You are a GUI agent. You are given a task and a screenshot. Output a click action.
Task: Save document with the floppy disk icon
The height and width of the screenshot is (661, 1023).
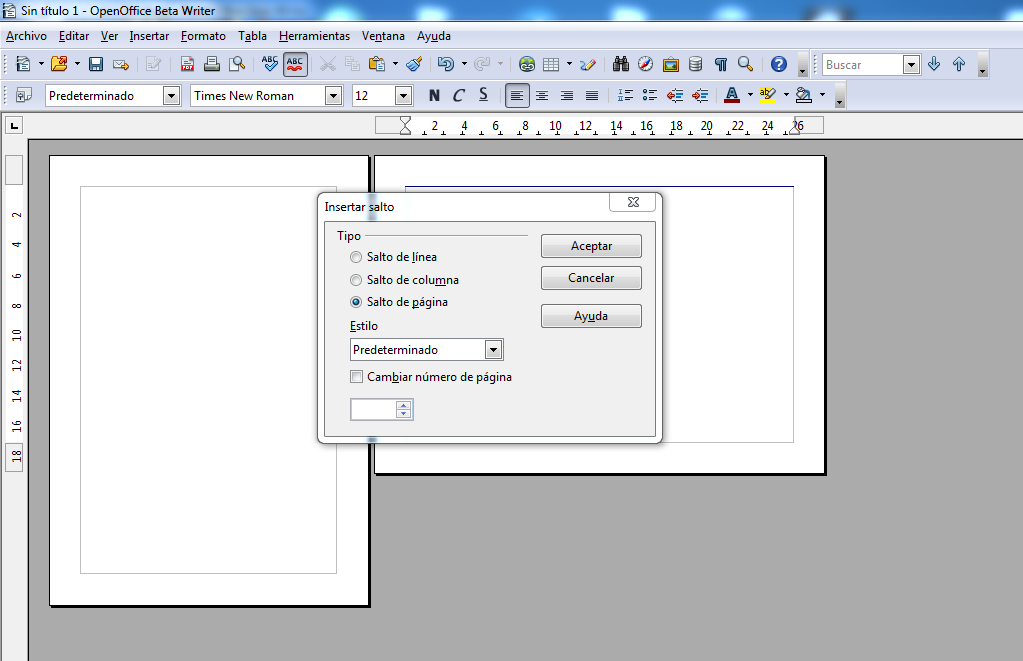96,64
